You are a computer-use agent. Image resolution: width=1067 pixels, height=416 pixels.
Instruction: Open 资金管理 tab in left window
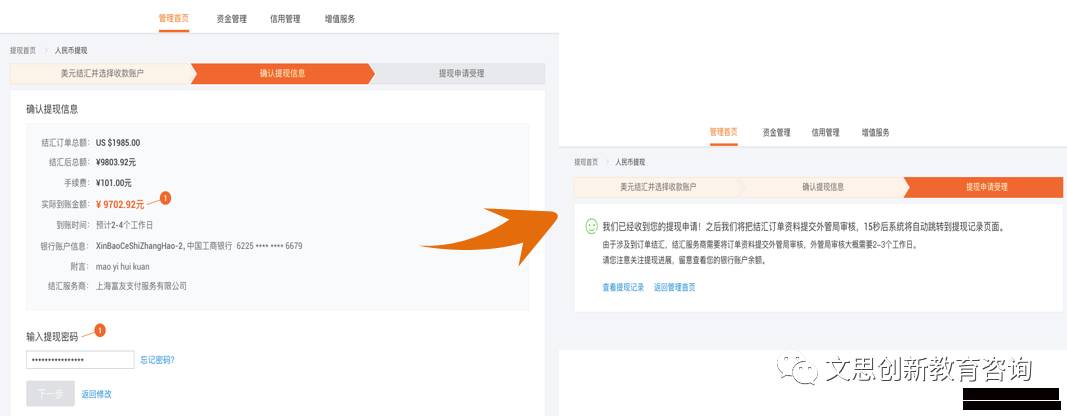click(x=231, y=19)
